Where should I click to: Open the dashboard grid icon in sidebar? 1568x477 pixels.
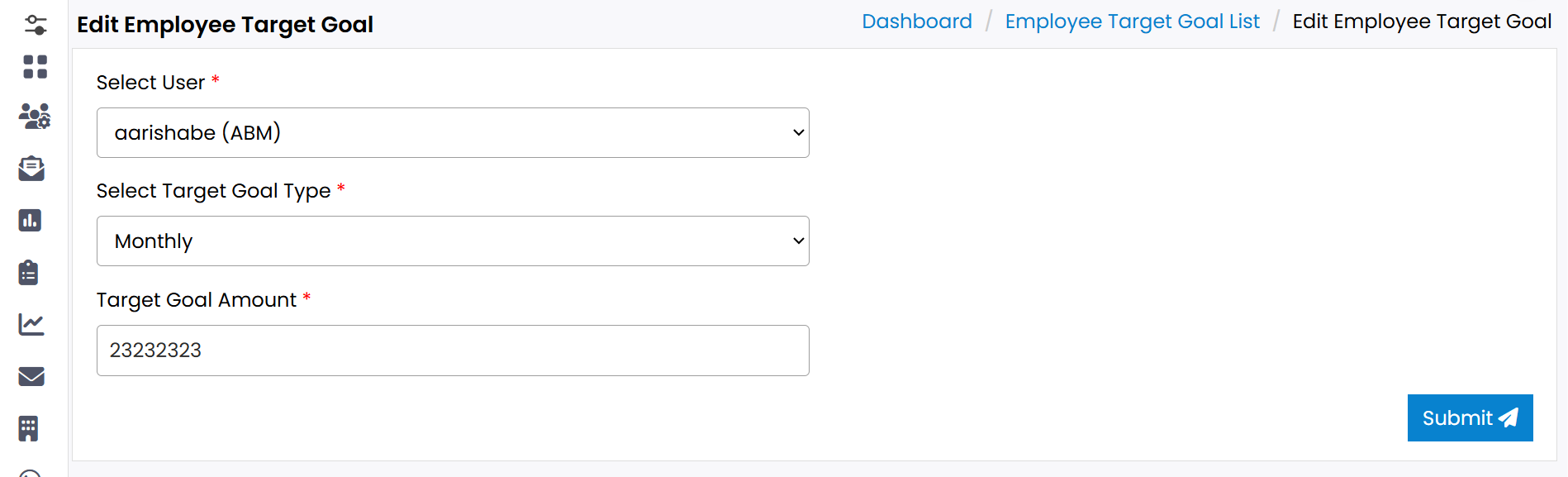click(x=35, y=67)
